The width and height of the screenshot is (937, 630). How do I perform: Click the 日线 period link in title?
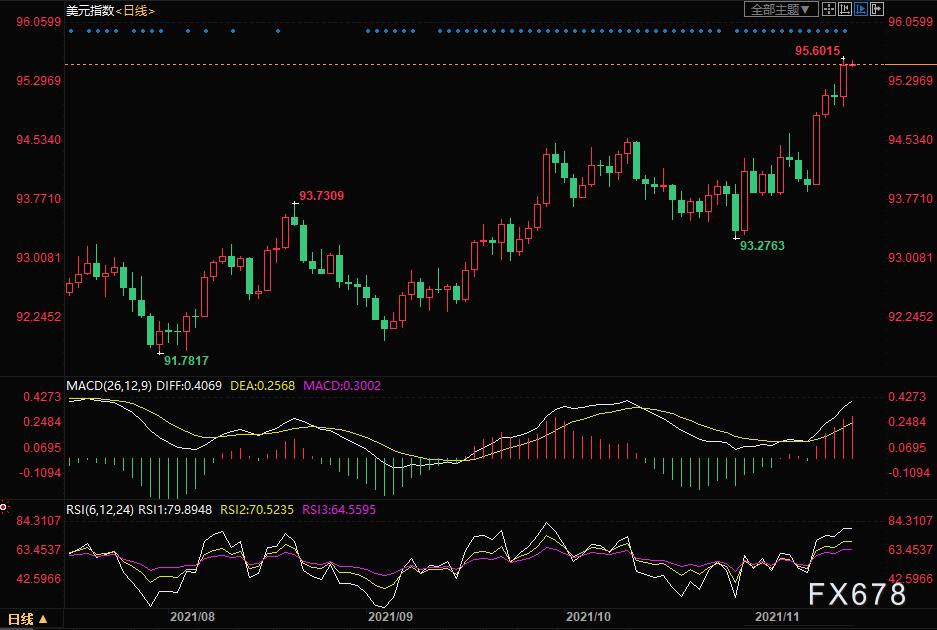[x=135, y=10]
